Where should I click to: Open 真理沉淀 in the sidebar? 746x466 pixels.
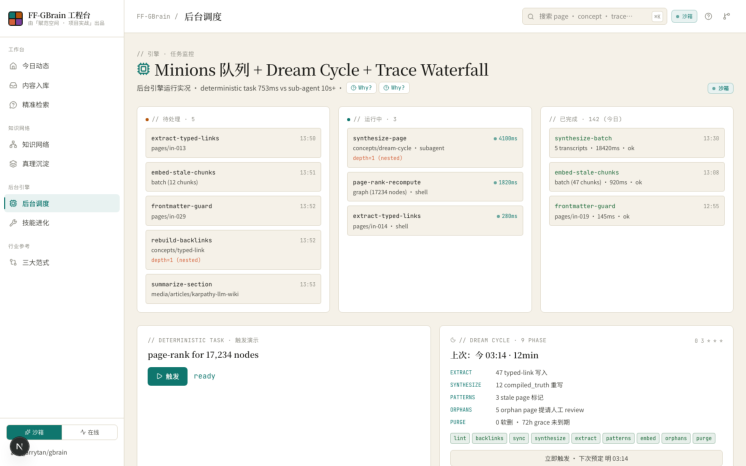pyautogui.click(x=62, y=164)
